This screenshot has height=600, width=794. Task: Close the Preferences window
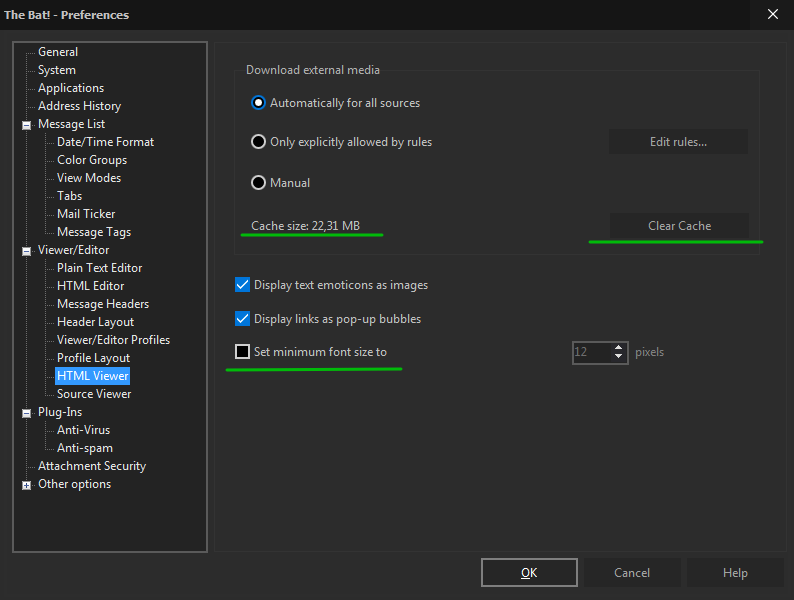click(773, 14)
